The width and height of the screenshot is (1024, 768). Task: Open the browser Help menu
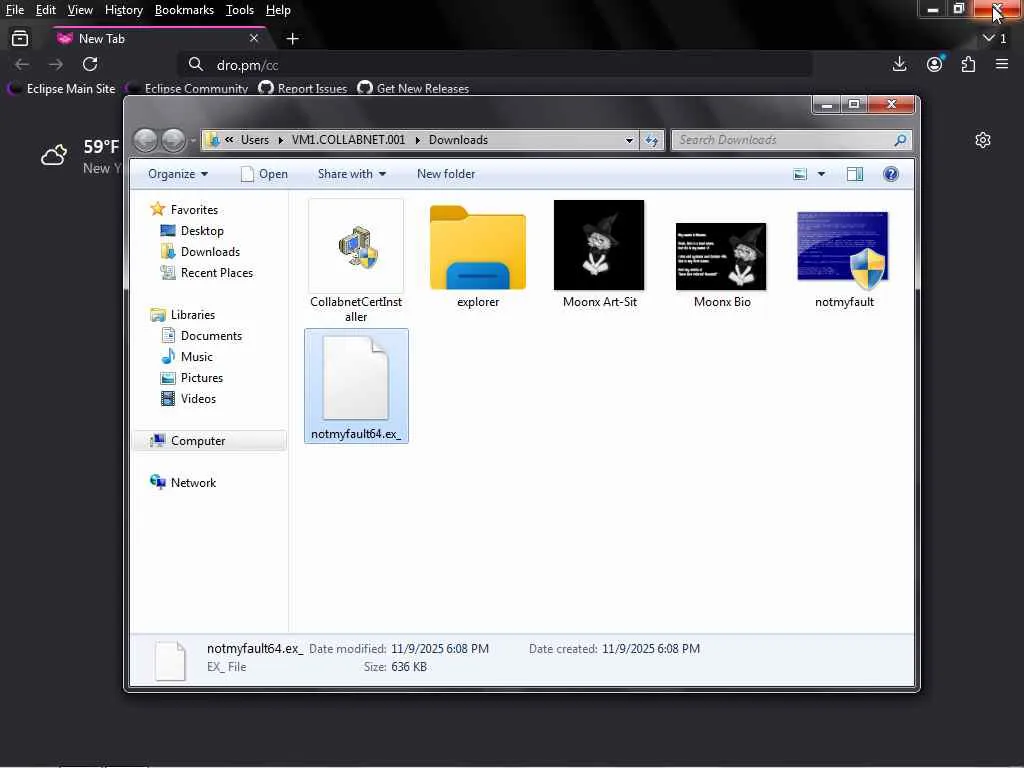[x=278, y=10]
